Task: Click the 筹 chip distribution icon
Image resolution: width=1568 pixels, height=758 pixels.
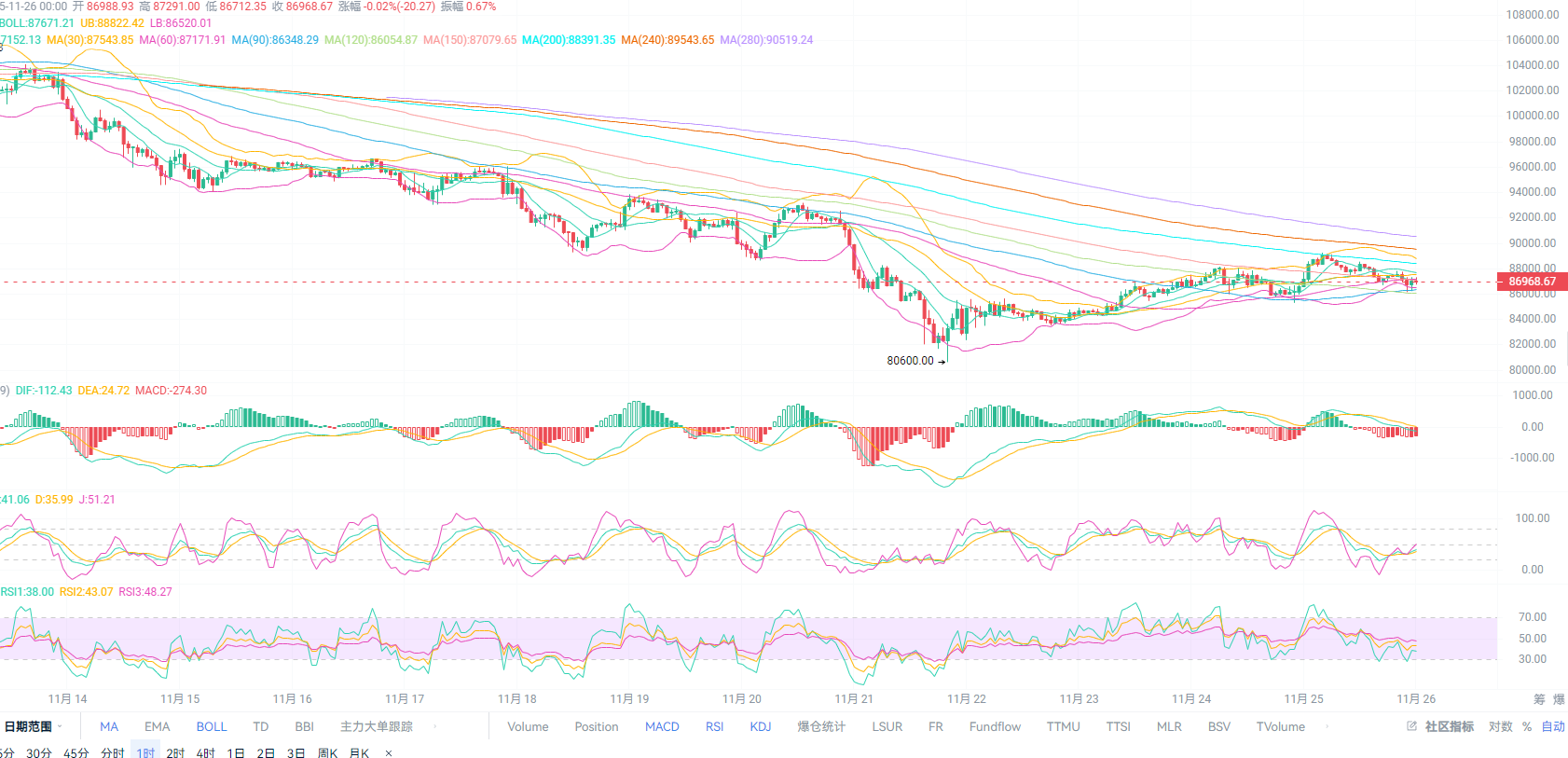Action: [x=1539, y=699]
